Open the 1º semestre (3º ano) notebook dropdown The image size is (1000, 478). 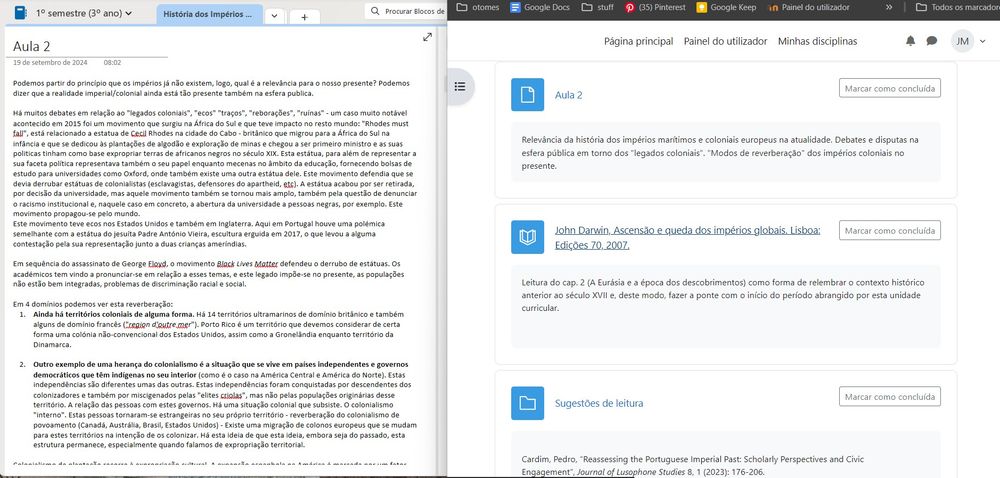84,13
